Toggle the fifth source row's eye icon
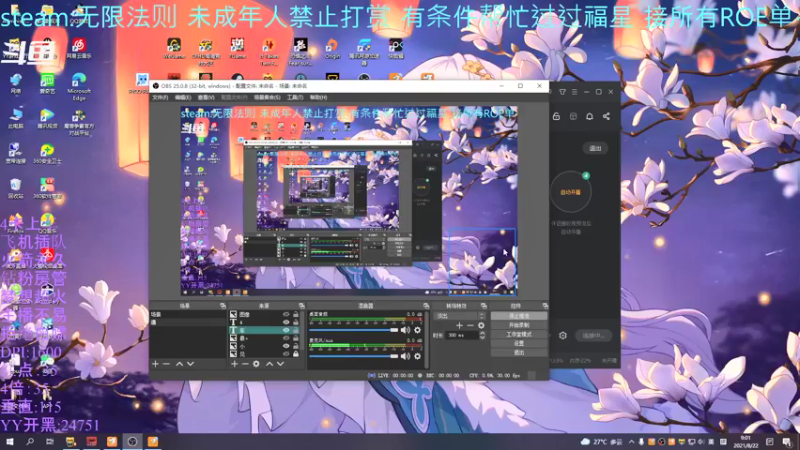Screen dimensions: 800x450 (x=286, y=346)
